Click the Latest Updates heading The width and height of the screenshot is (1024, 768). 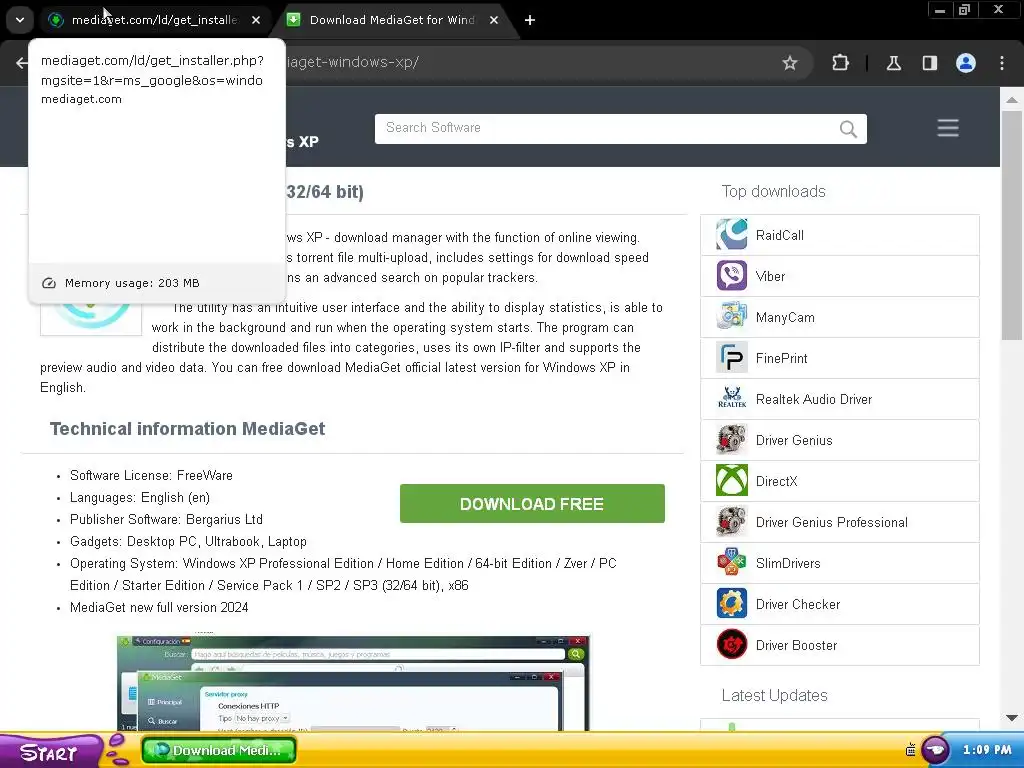pos(775,696)
